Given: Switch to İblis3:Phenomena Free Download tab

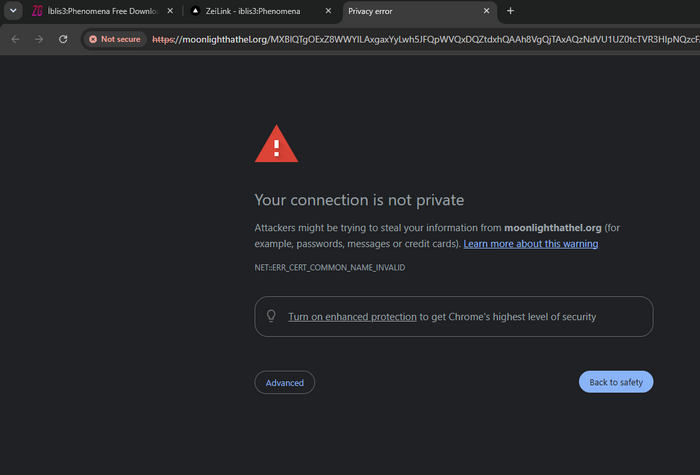Looking at the screenshot, I should click(x=103, y=11).
